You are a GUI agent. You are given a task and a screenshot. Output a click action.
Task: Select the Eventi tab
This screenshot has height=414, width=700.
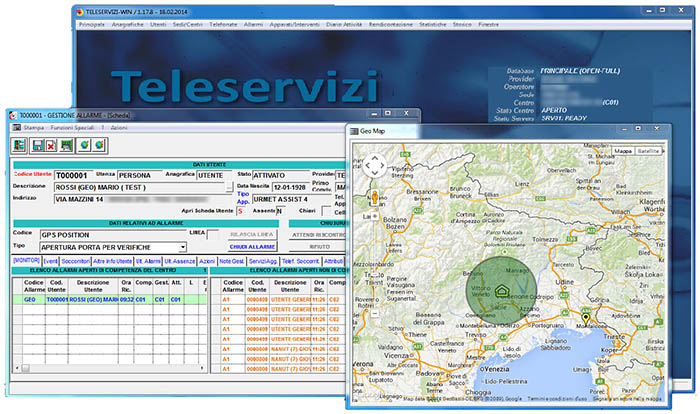tap(50, 261)
